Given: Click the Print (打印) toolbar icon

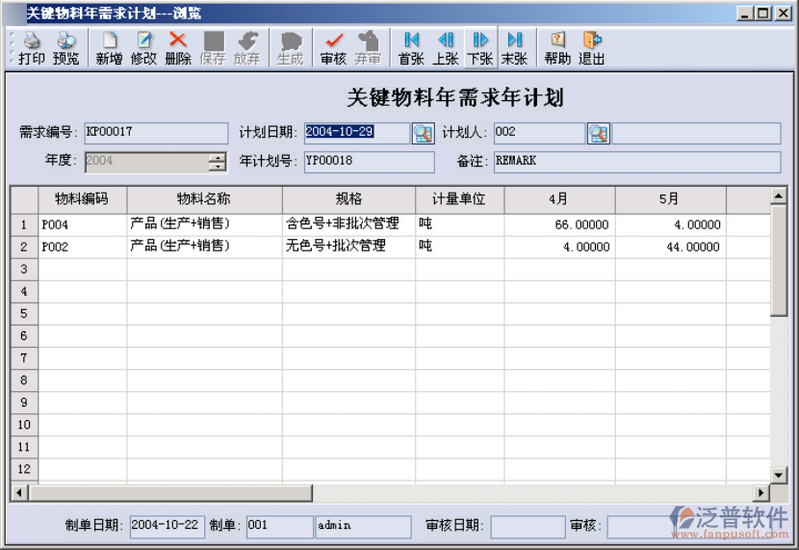Looking at the screenshot, I should pyautogui.click(x=31, y=48).
